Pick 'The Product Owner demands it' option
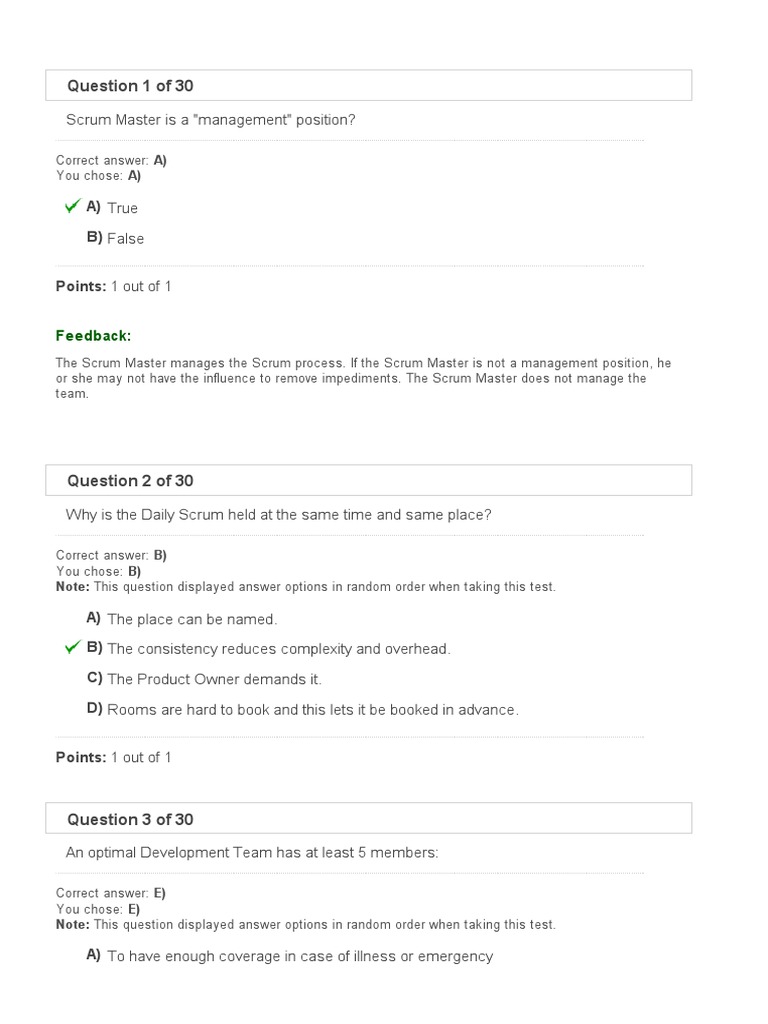This screenshot has width=768, height=1024. [214, 679]
